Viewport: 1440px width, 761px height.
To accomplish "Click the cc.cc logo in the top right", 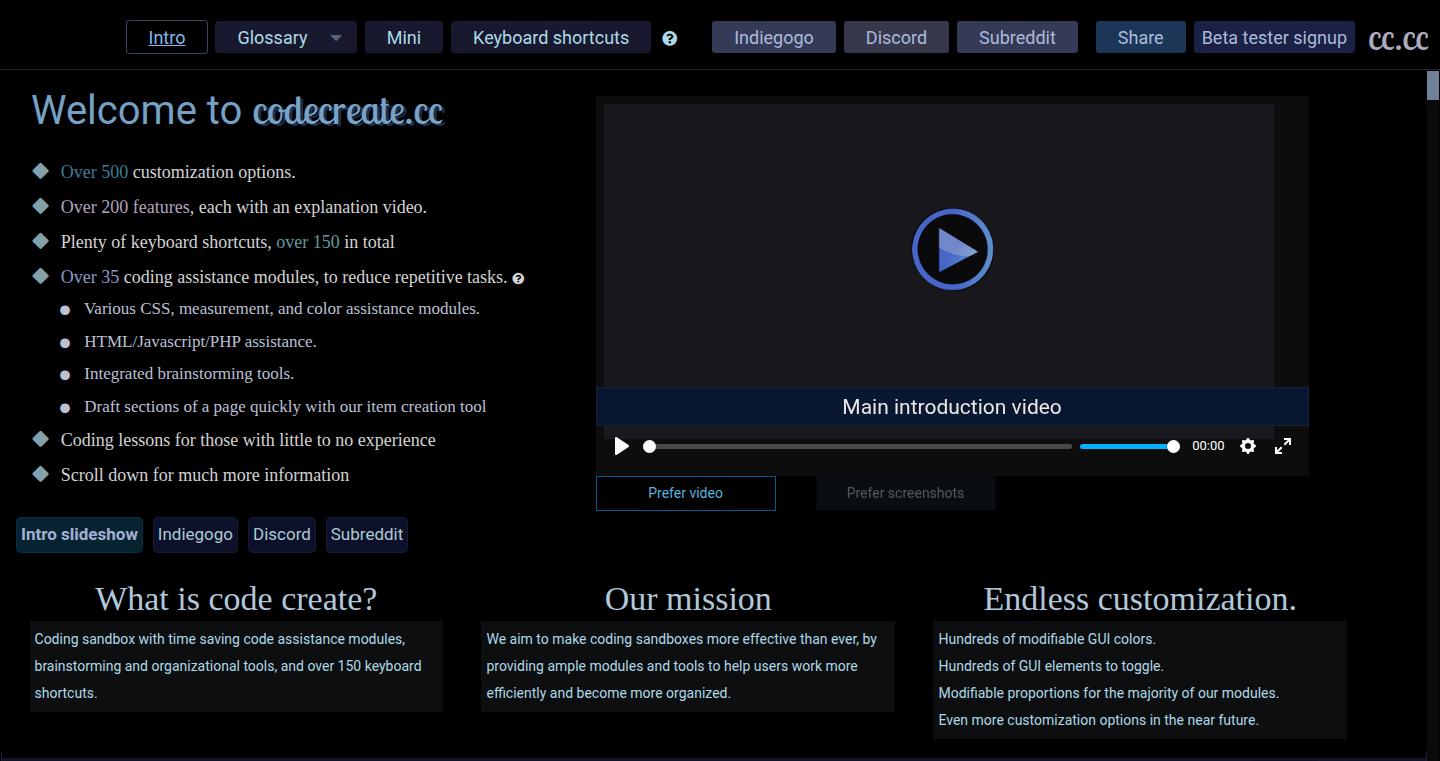I will (1398, 38).
